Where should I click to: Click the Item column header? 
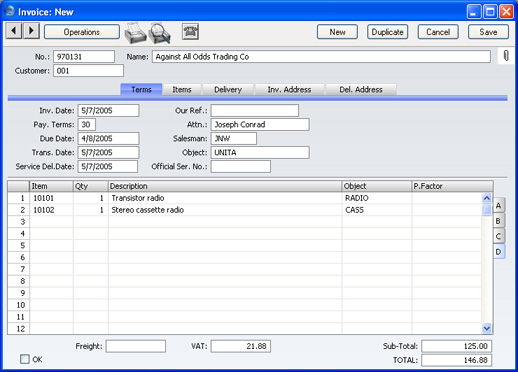pyautogui.click(x=52, y=186)
